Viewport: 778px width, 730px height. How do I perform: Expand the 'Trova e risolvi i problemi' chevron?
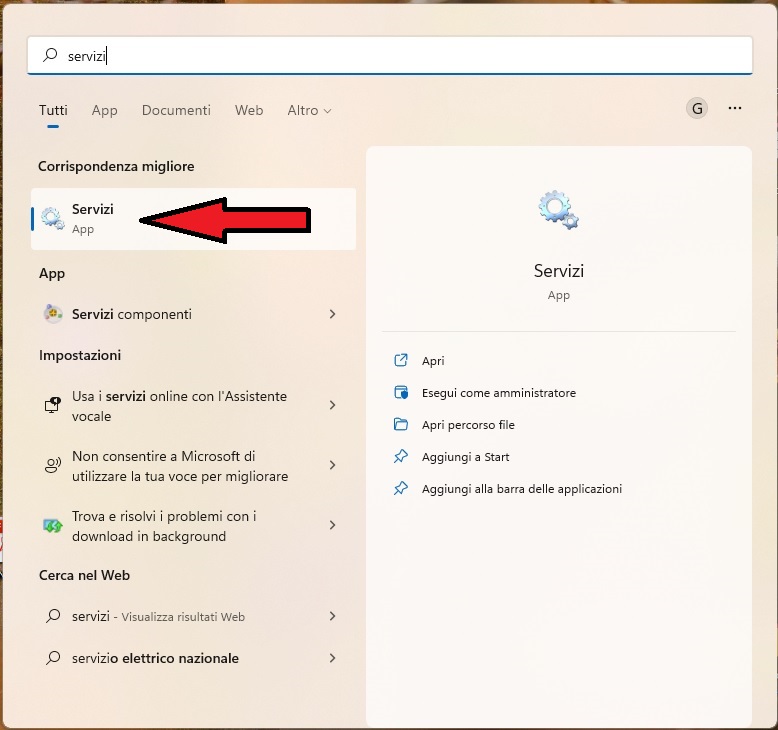(x=332, y=525)
